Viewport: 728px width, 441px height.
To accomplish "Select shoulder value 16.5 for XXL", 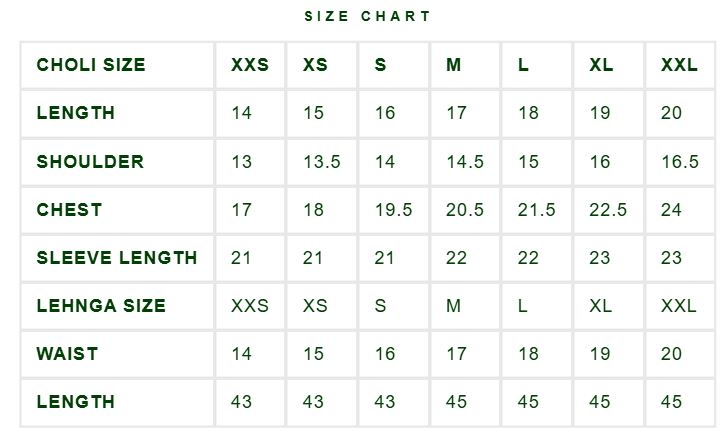I will click(x=680, y=162).
